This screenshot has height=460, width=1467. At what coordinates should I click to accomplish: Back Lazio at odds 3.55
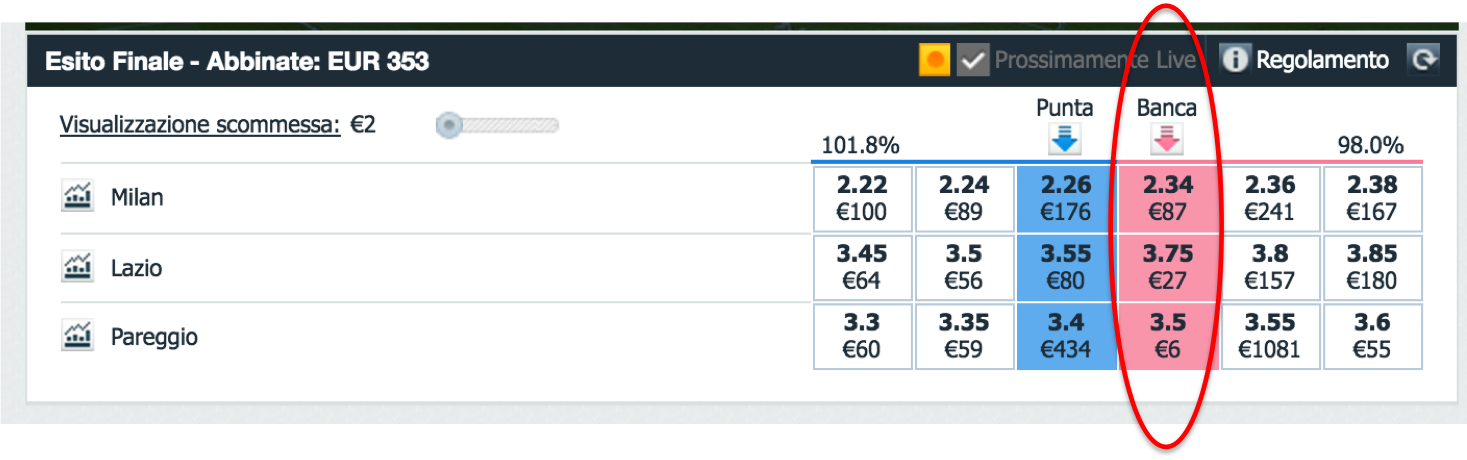(x=1066, y=268)
